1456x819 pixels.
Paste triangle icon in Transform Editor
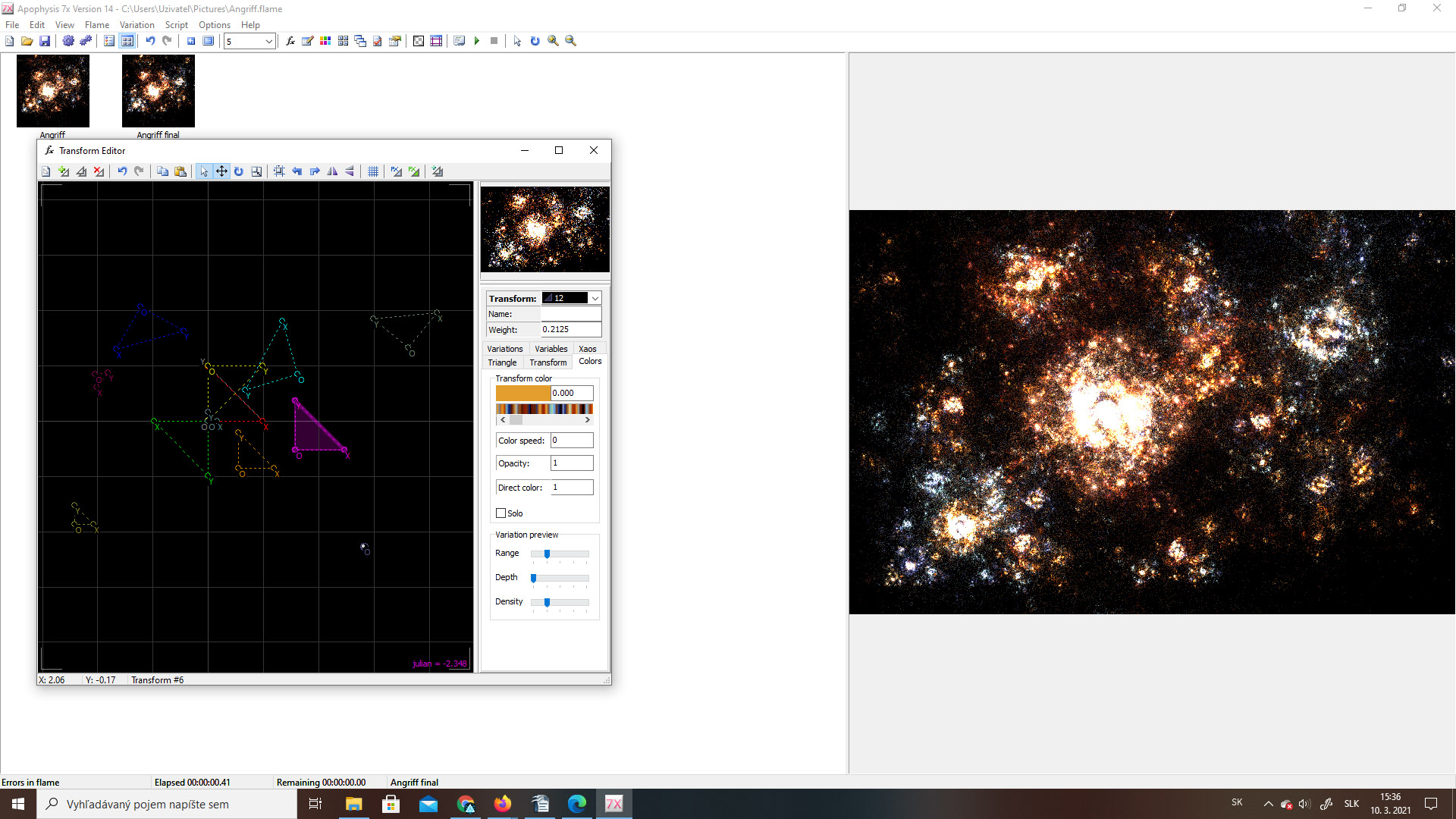180,171
